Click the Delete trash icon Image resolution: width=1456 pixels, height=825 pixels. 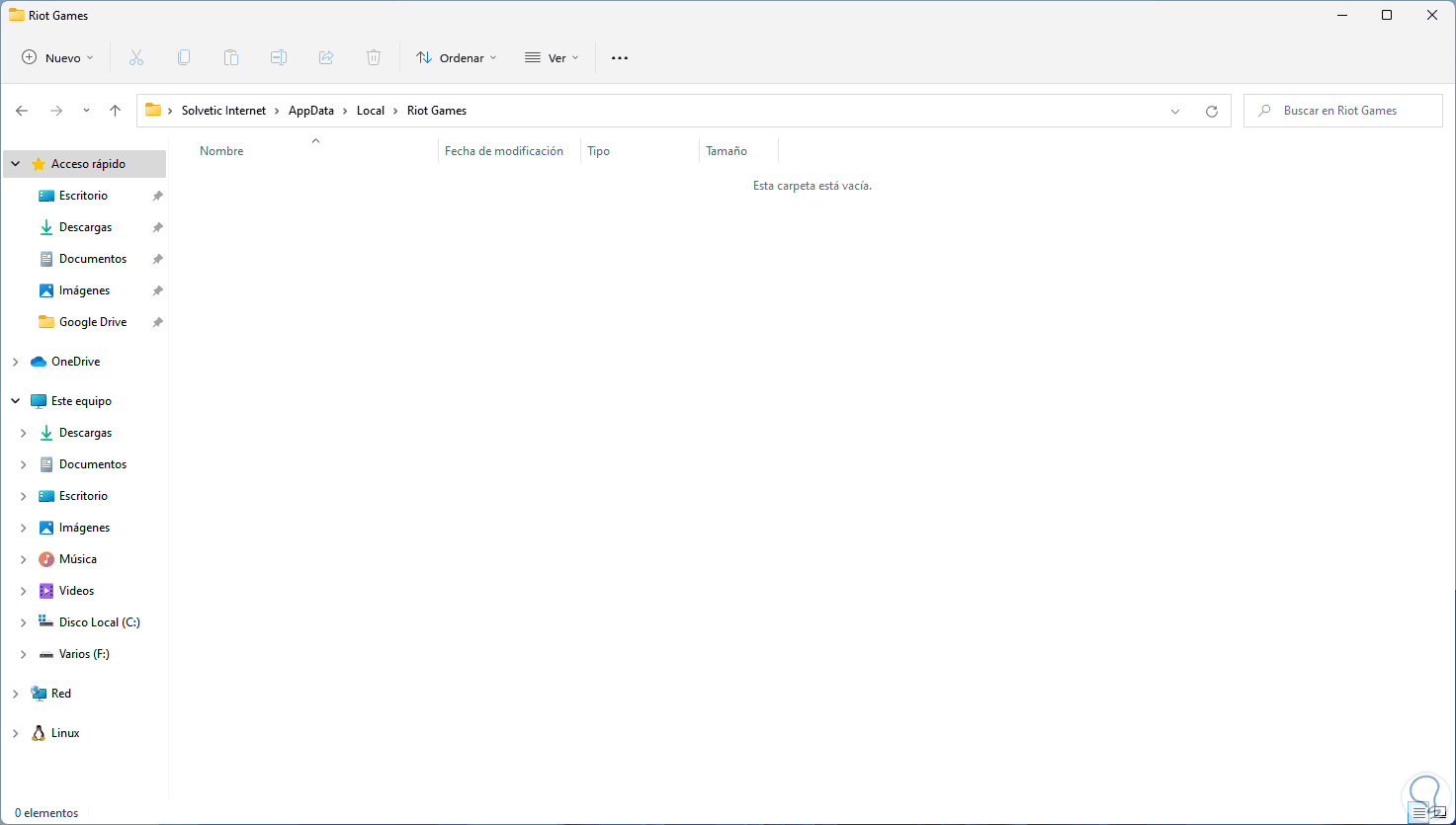click(x=374, y=58)
